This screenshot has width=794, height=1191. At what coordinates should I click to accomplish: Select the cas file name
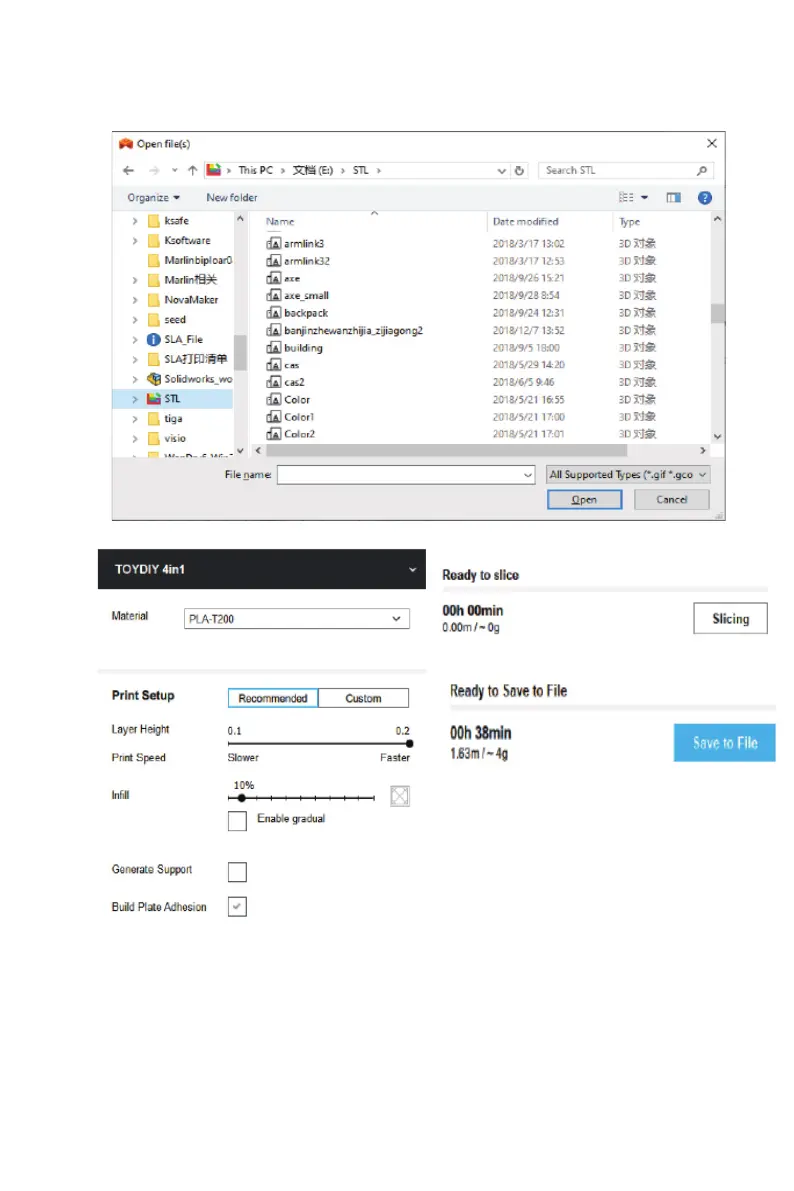292,365
